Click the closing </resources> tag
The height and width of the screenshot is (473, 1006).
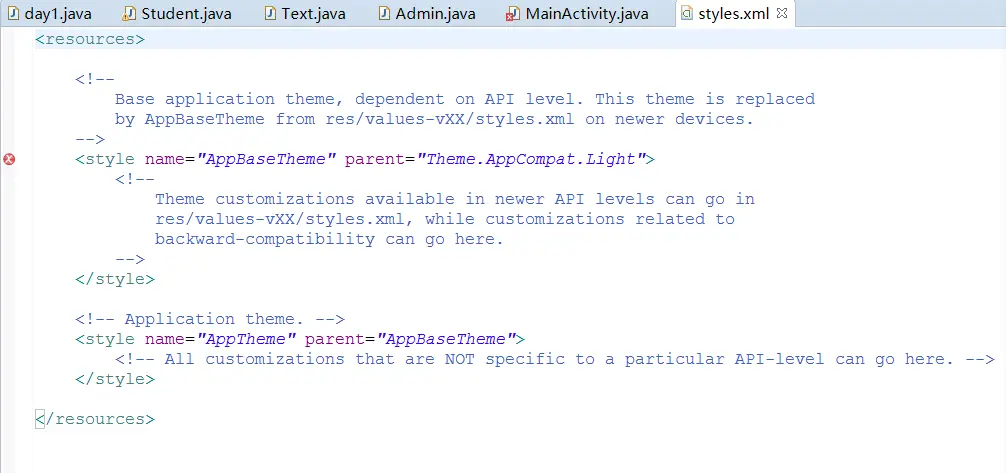tap(95, 419)
